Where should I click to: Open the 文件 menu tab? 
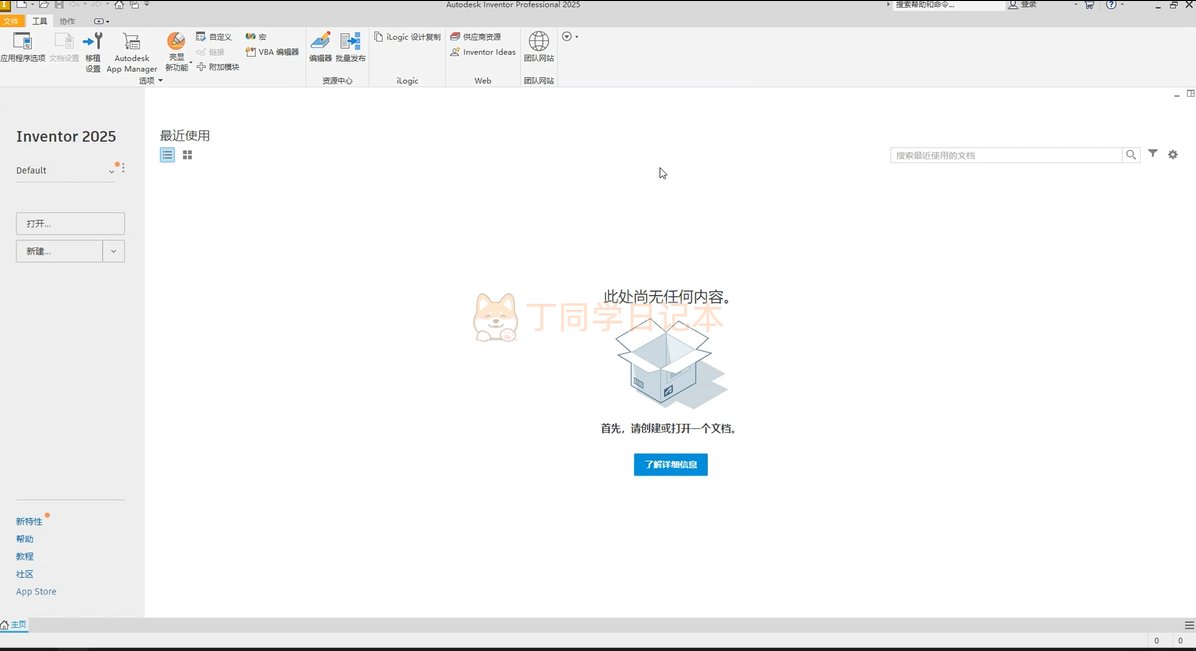point(12,20)
